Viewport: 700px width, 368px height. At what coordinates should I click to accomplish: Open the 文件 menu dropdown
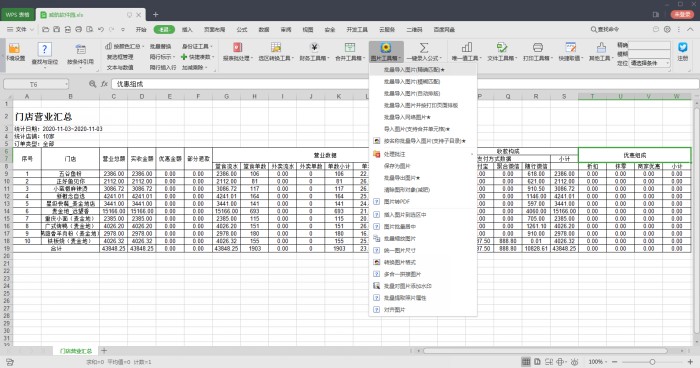(20, 29)
